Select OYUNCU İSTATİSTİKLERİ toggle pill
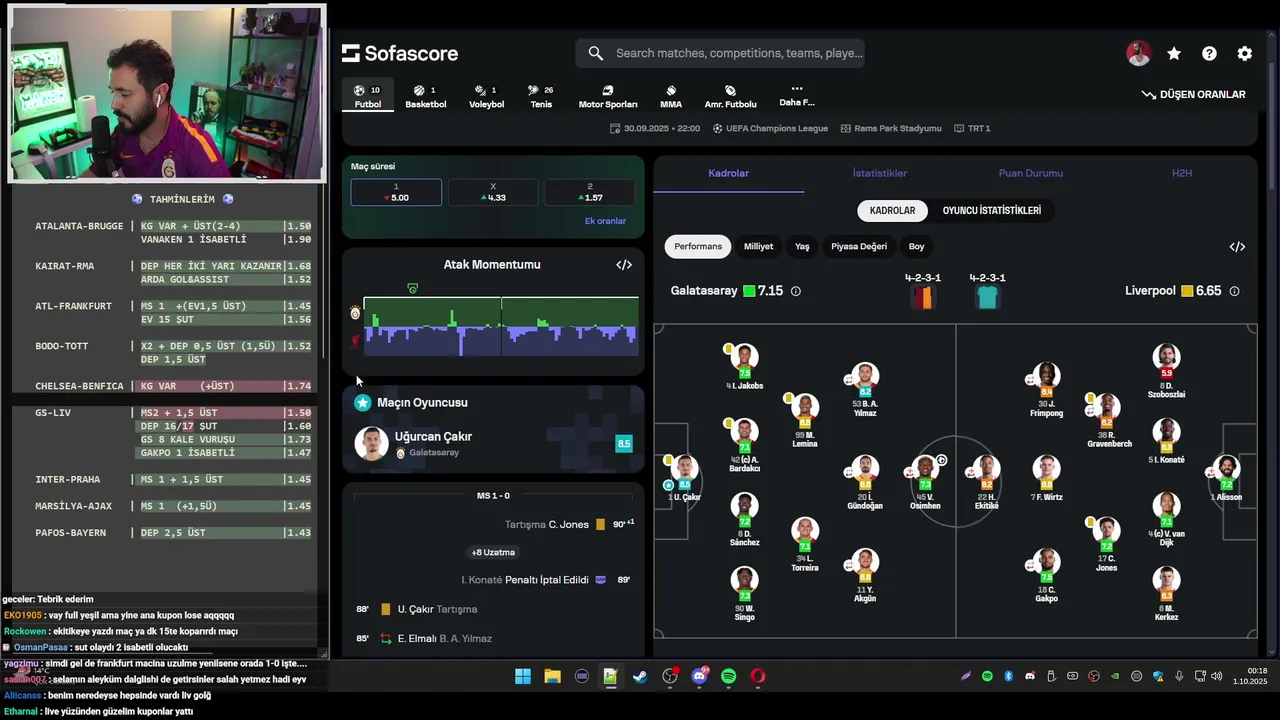The height and width of the screenshot is (720, 1280). click(992, 211)
